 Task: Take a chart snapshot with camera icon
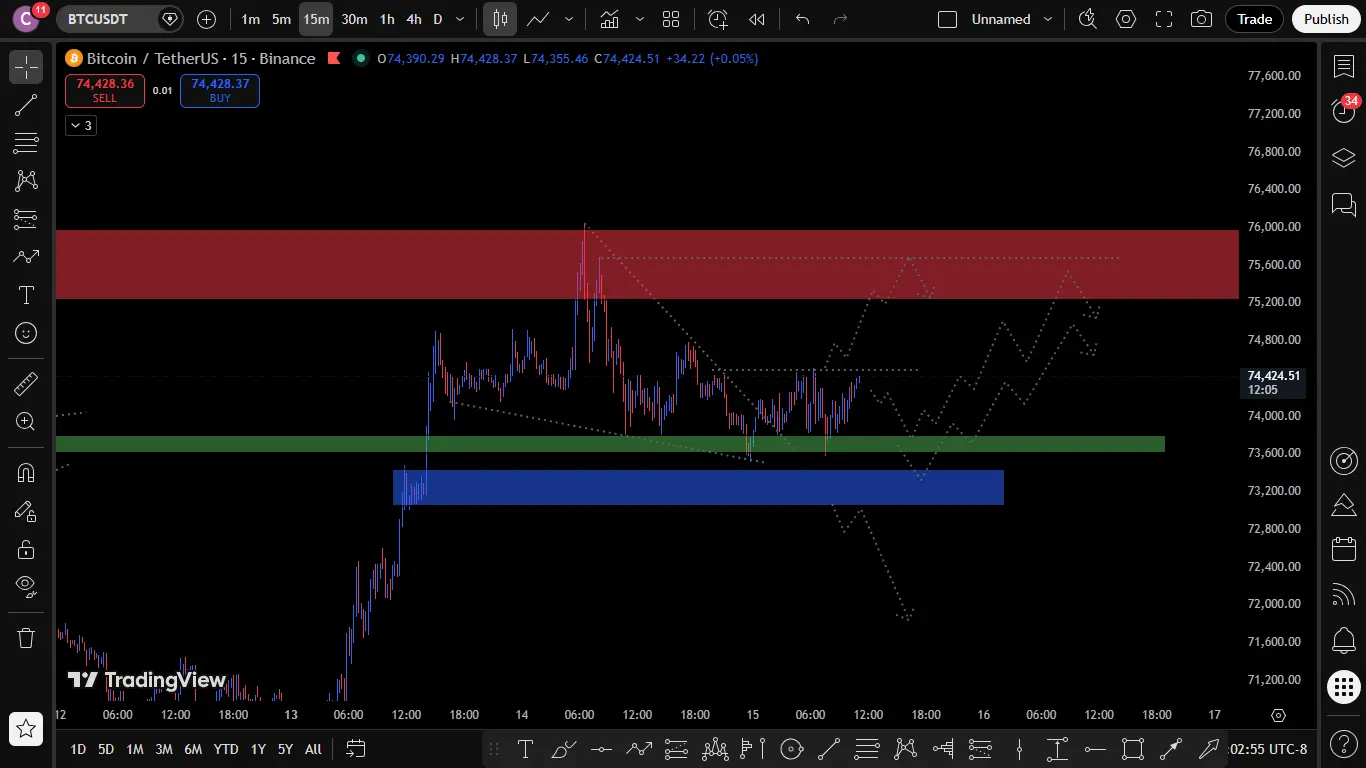[1202, 19]
